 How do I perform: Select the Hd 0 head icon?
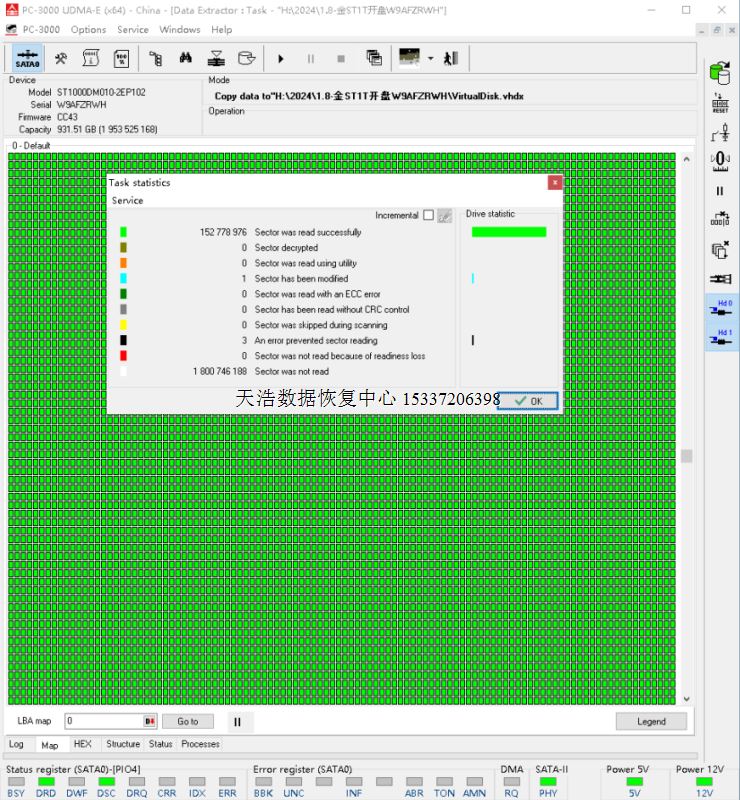tap(721, 307)
